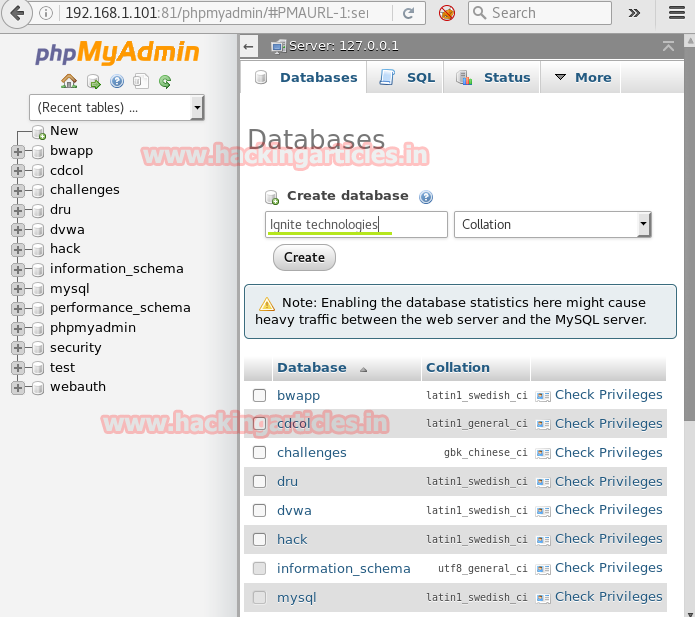Switch to the Databases tab
This screenshot has height=617, width=695.
tap(305, 78)
